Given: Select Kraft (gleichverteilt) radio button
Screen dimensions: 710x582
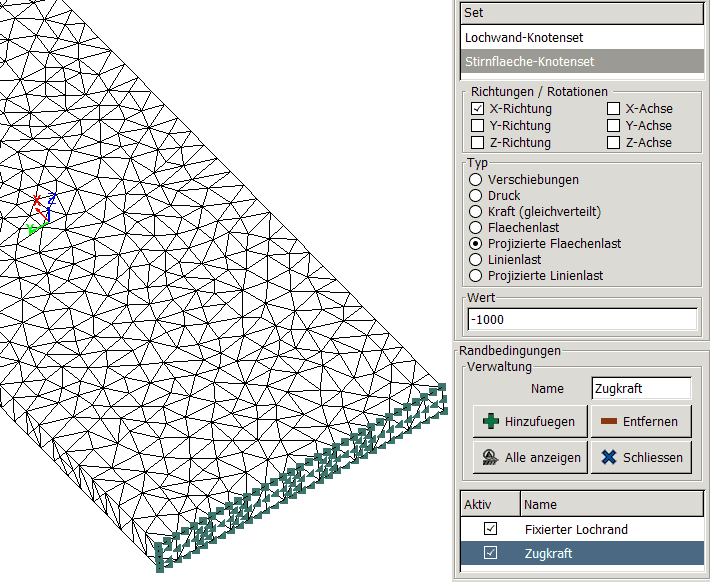Looking at the screenshot, I should pos(476,212).
